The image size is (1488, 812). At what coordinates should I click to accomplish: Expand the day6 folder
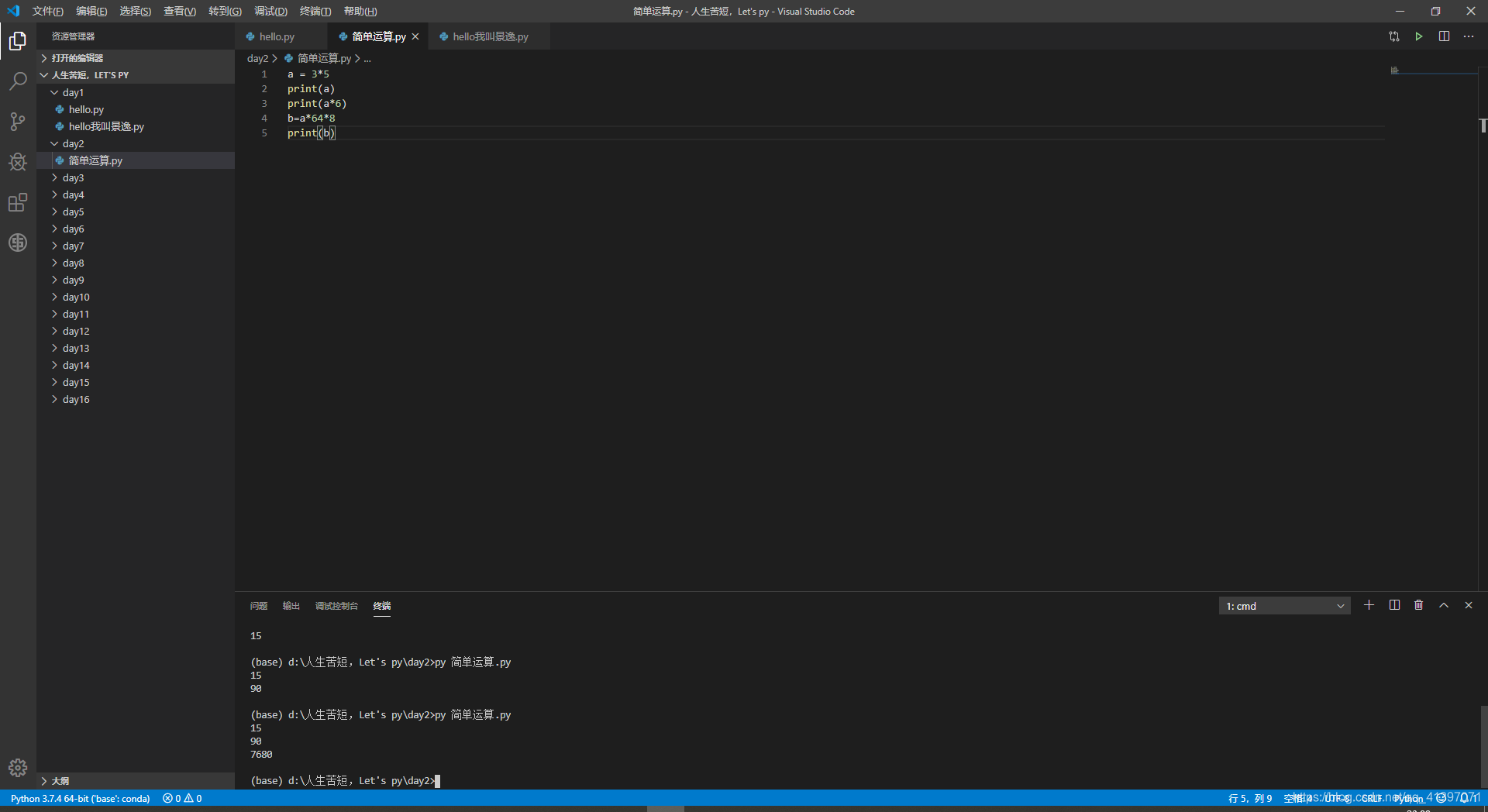(136, 229)
